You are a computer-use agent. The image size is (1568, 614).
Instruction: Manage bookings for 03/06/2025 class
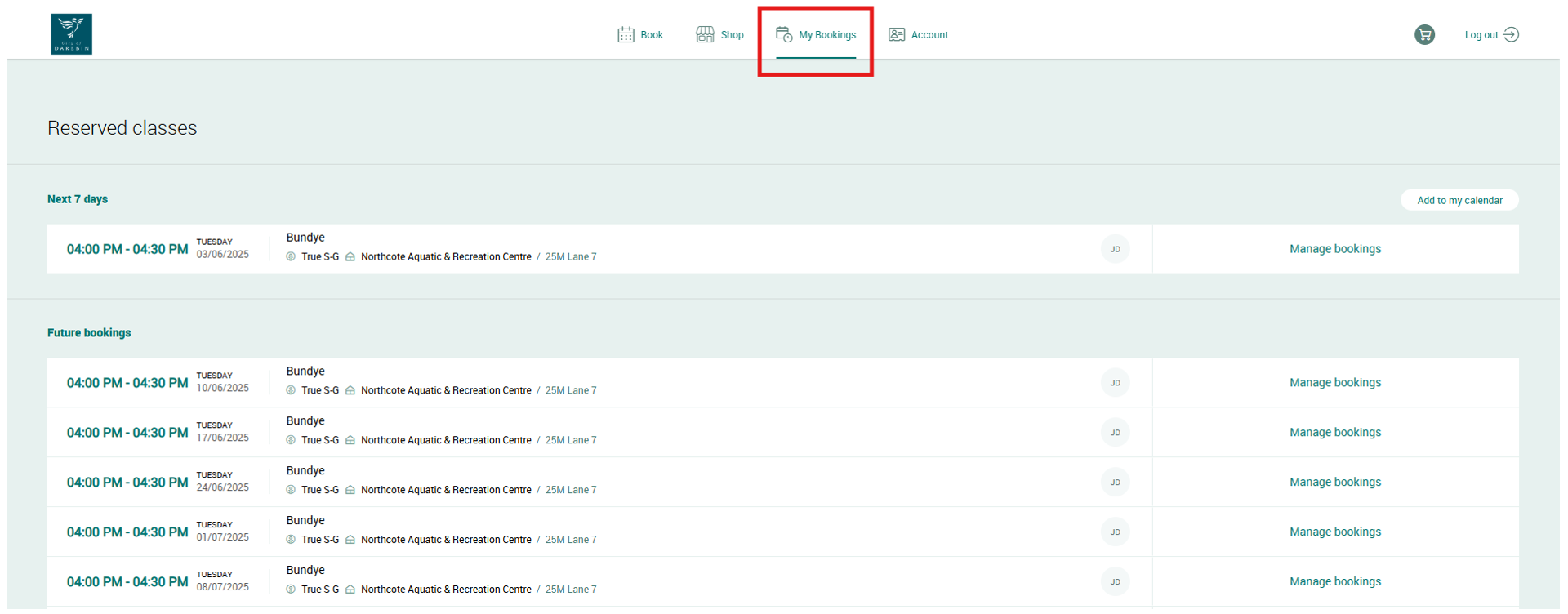click(1335, 249)
